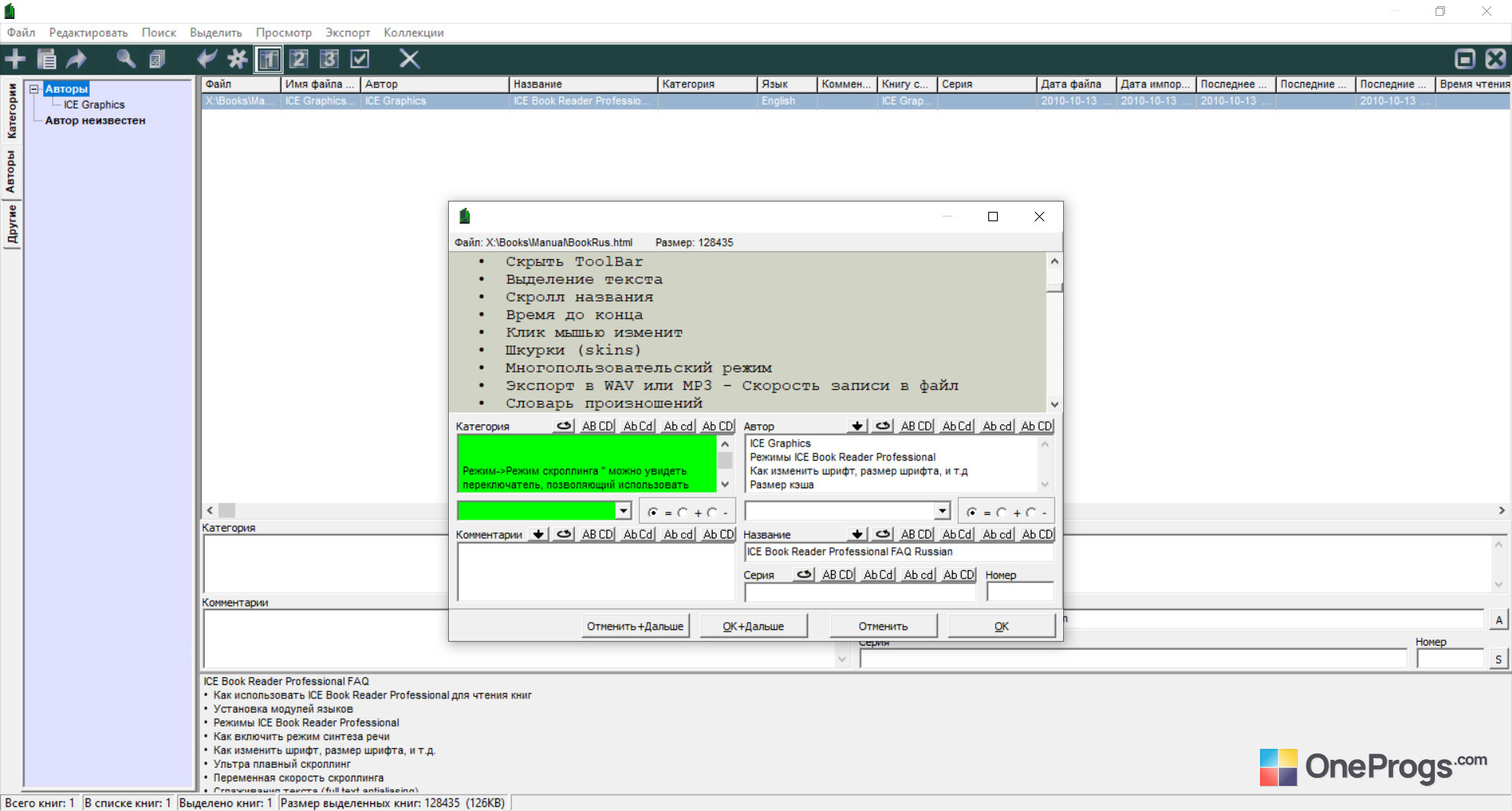
Task: Open the Коллекции menu
Action: pyautogui.click(x=413, y=32)
